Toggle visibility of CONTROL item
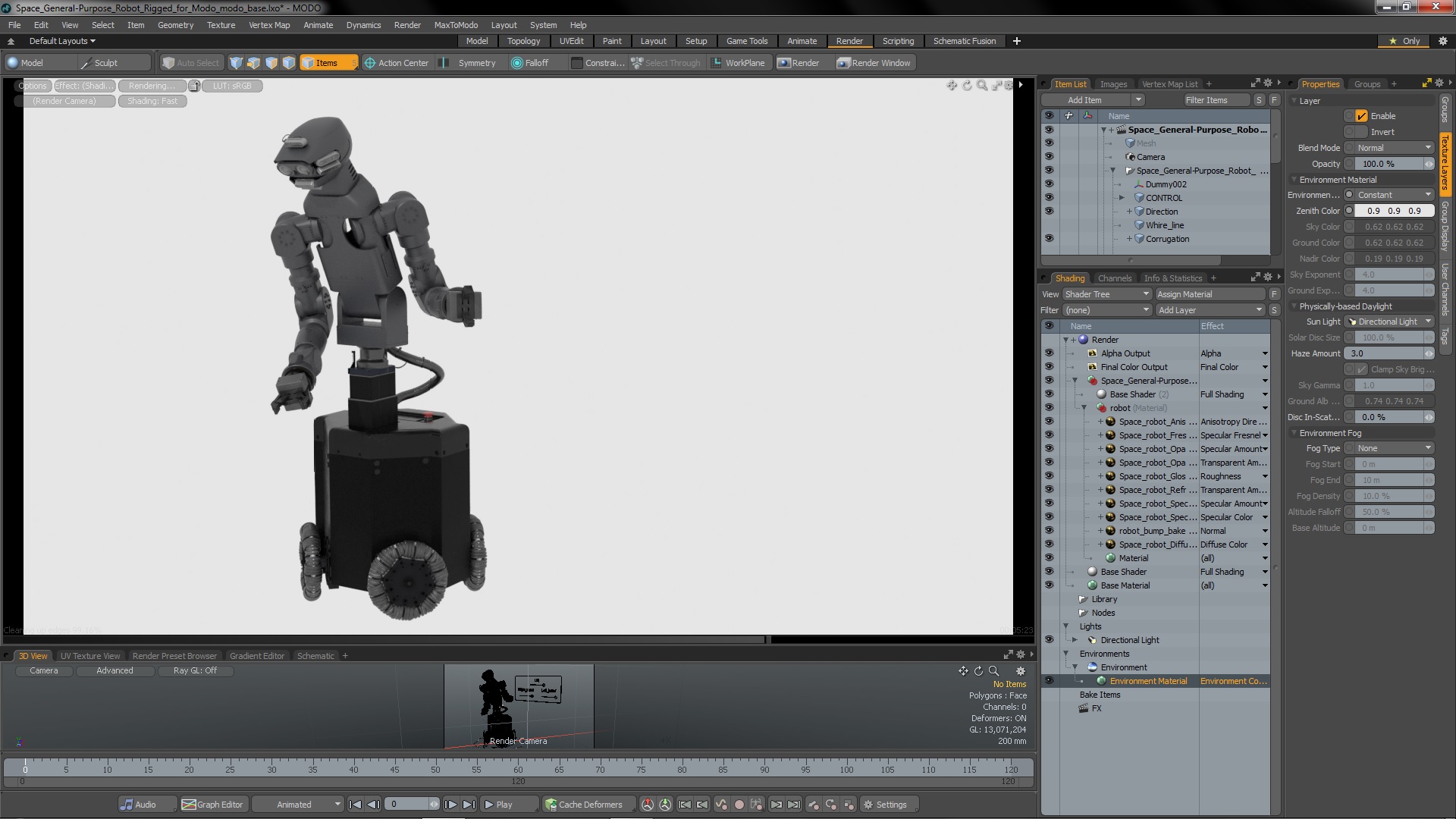 coord(1049,197)
